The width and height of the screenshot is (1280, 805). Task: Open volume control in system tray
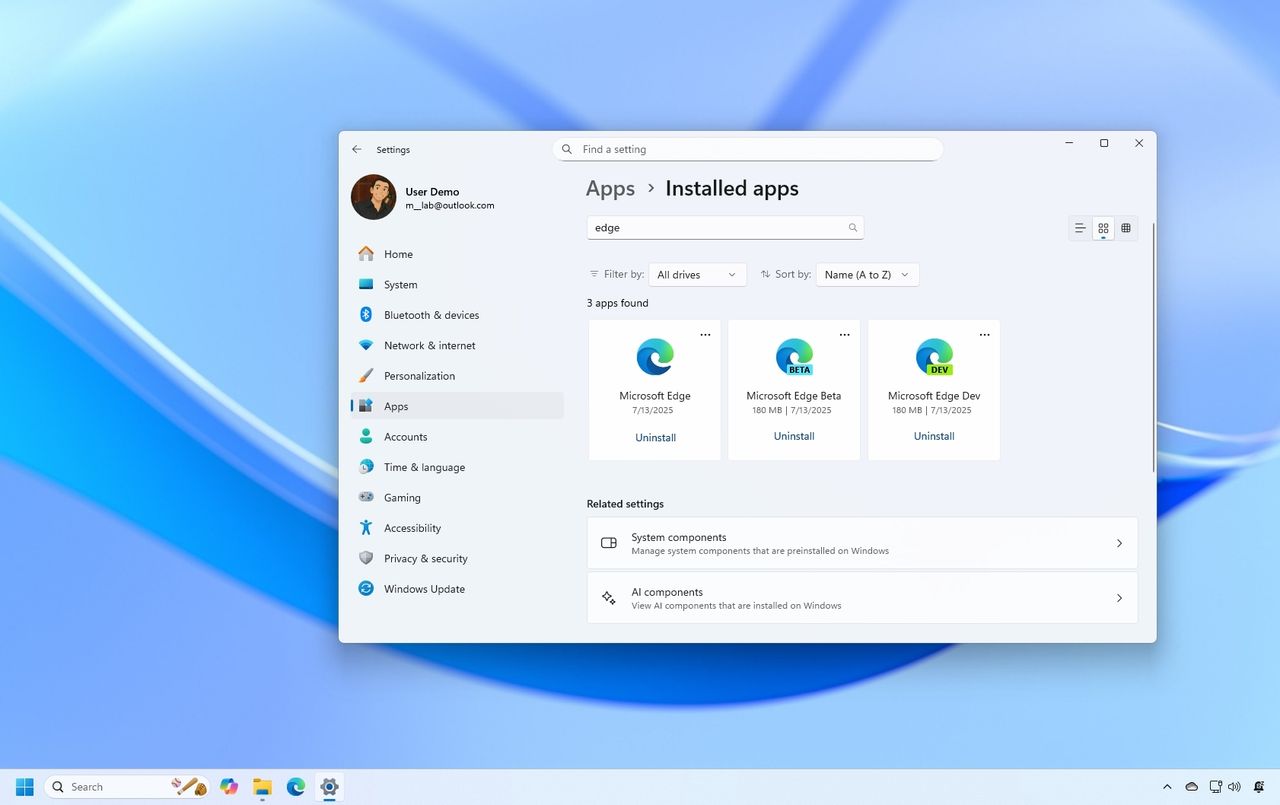point(1234,787)
